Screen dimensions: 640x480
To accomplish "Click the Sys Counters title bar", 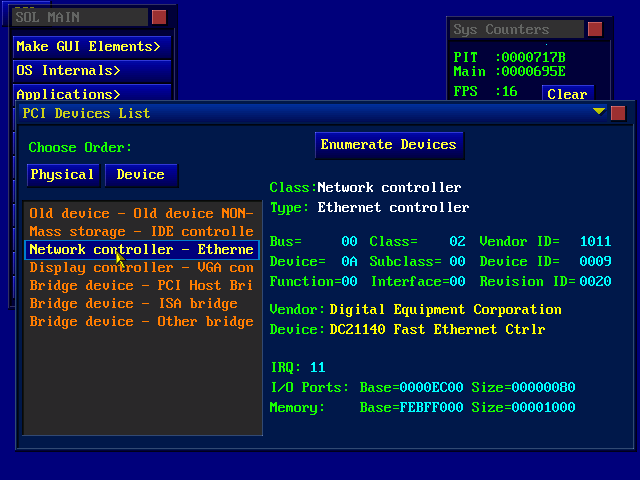I will [x=517, y=29].
